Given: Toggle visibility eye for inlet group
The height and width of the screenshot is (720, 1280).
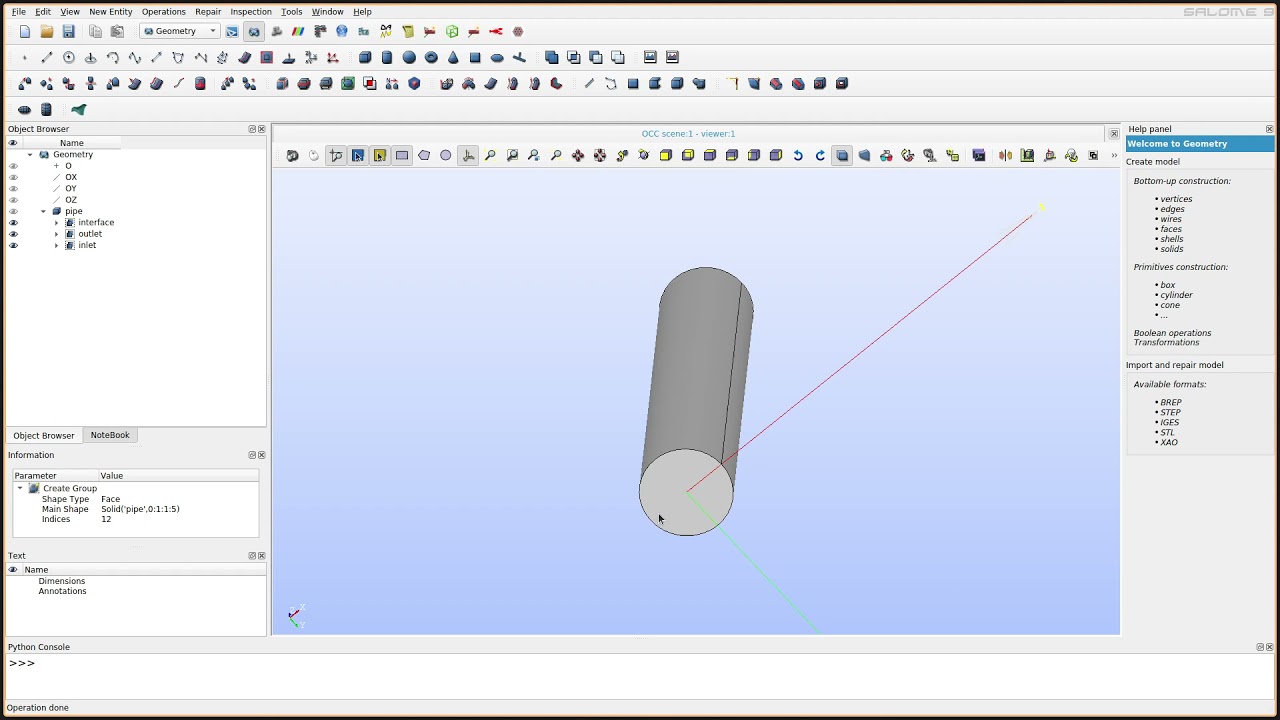Looking at the screenshot, I should tap(13, 245).
